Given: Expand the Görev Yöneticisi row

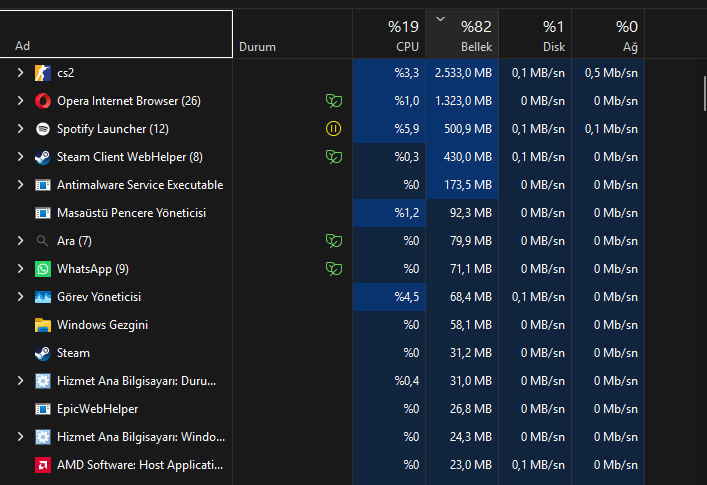Looking at the screenshot, I should [20, 297].
